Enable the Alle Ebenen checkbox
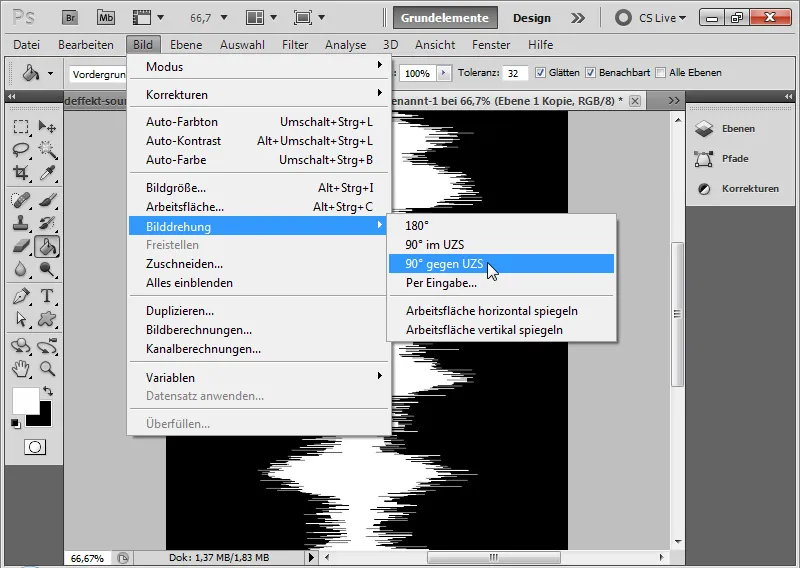Image resolution: width=800 pixels, height=568 pixels. tap(661, 73)
